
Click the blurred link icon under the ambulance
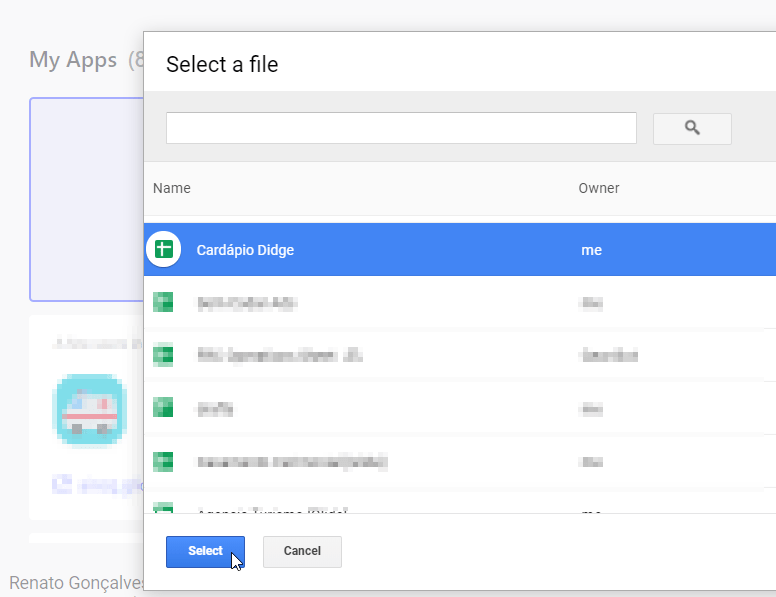[62, 485]
